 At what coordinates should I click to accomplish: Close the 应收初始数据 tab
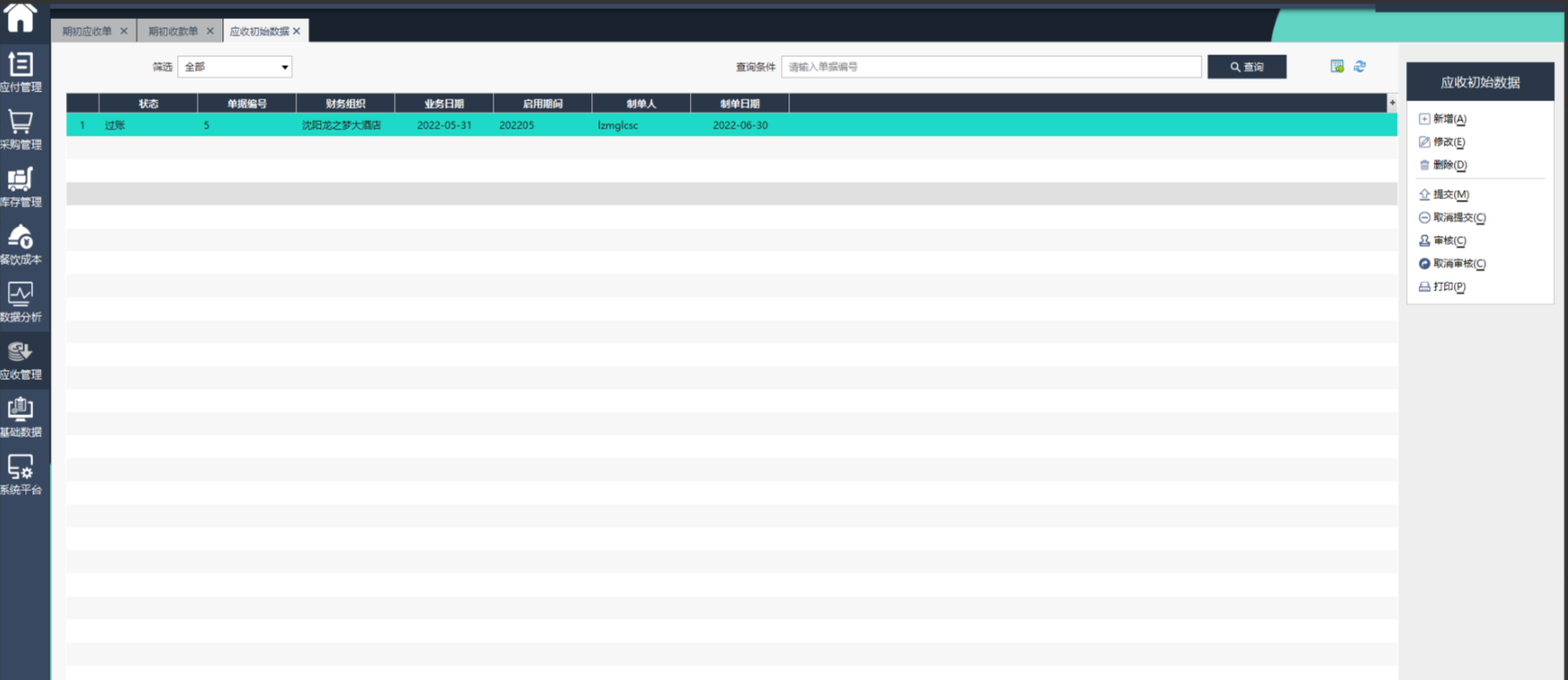pos(297,31)
